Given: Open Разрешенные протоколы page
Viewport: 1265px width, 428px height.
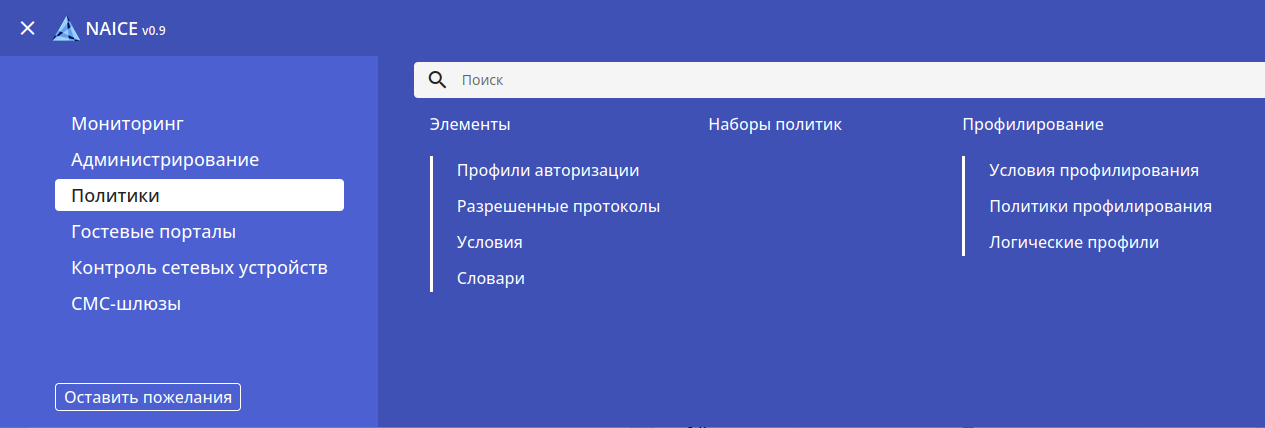Looking at the screenshot, I should point(558,207).
